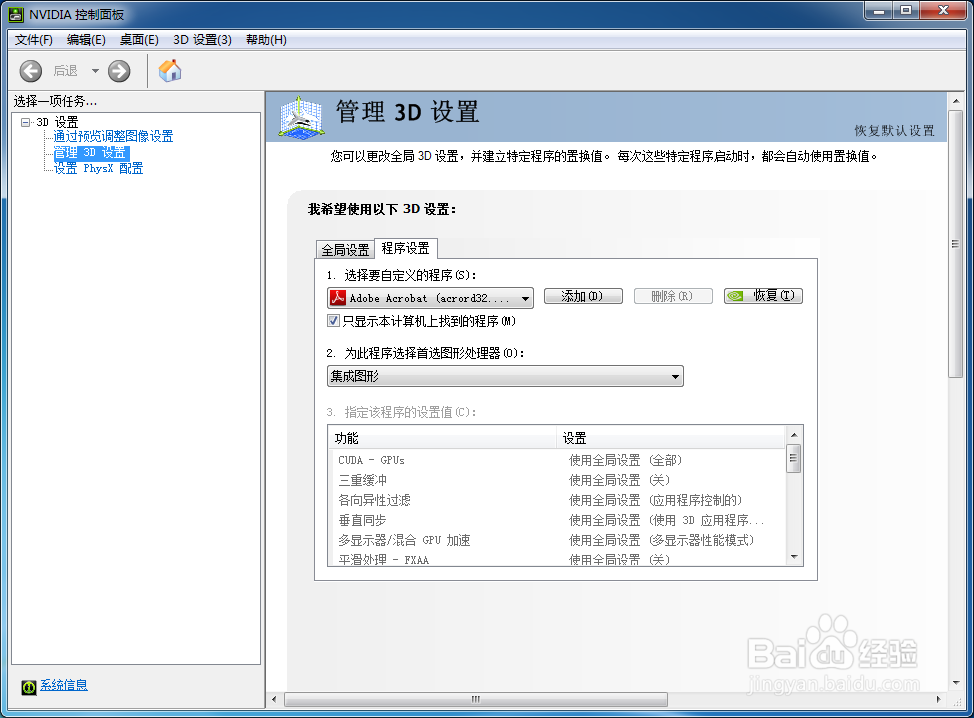Open the Home icon in toolbar

point(170,71)
